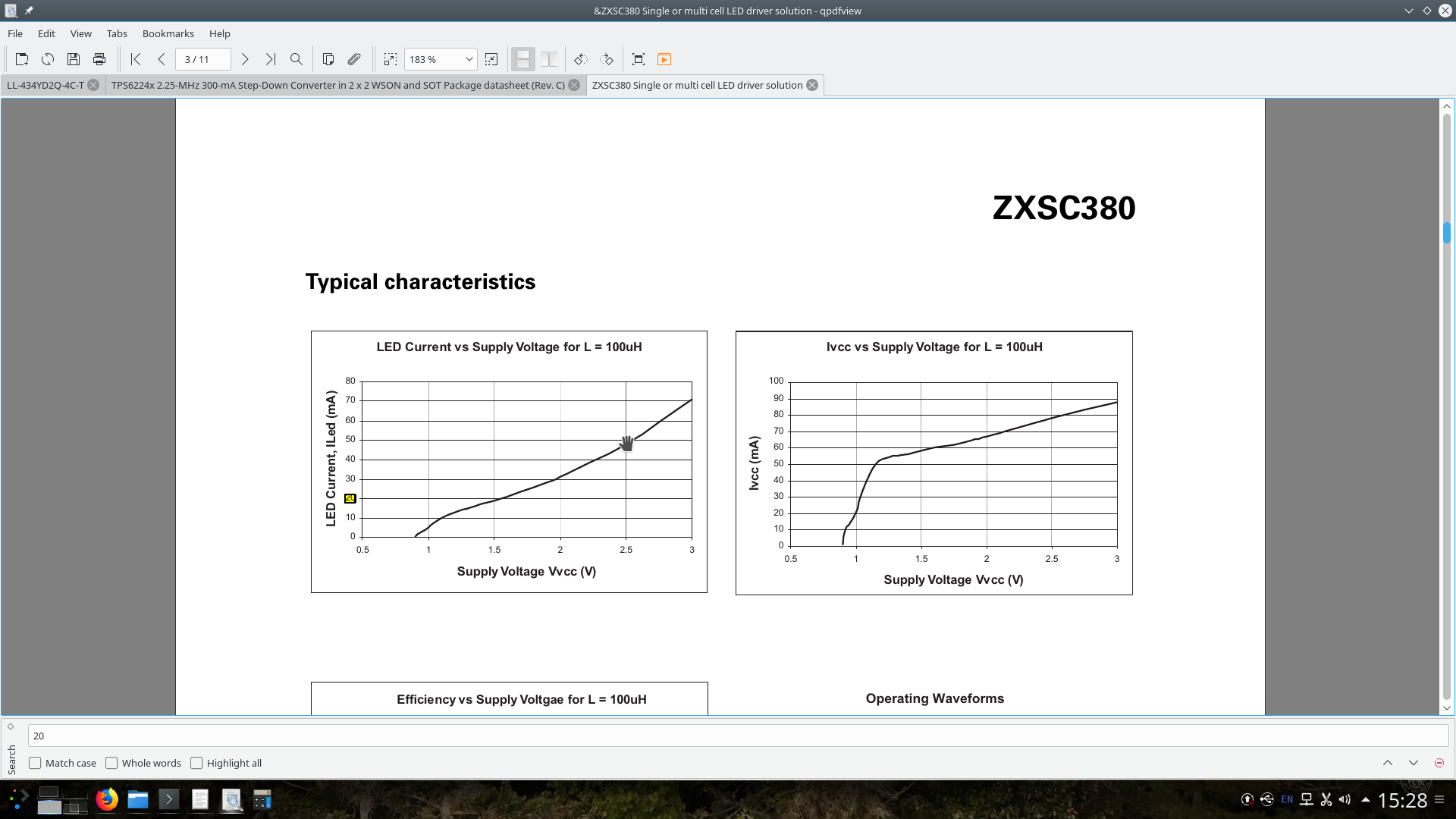Click the copy to clipboard mode icon
Viewport: 1456px width, 819px height.
point(328,59)
